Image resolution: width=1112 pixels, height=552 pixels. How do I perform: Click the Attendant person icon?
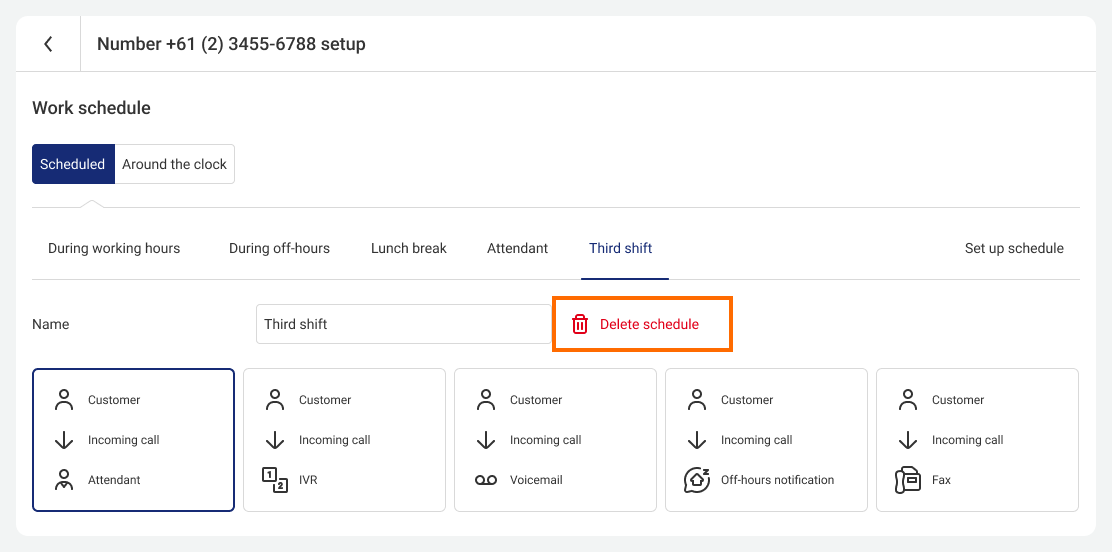click(x=64, y=480)
